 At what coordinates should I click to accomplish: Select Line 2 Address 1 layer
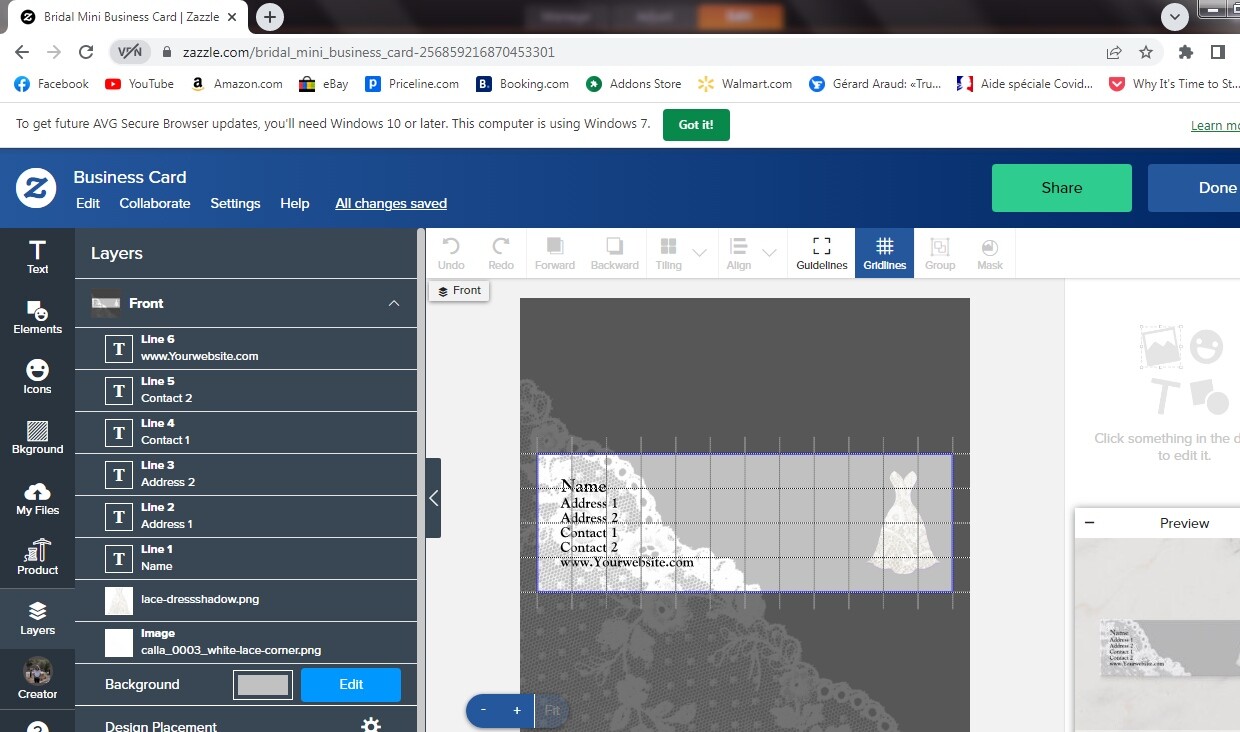246,516
